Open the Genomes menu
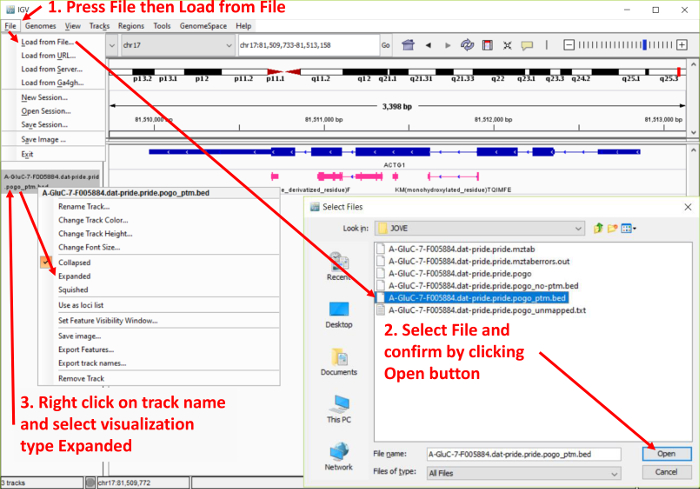 tap(41, 26)
